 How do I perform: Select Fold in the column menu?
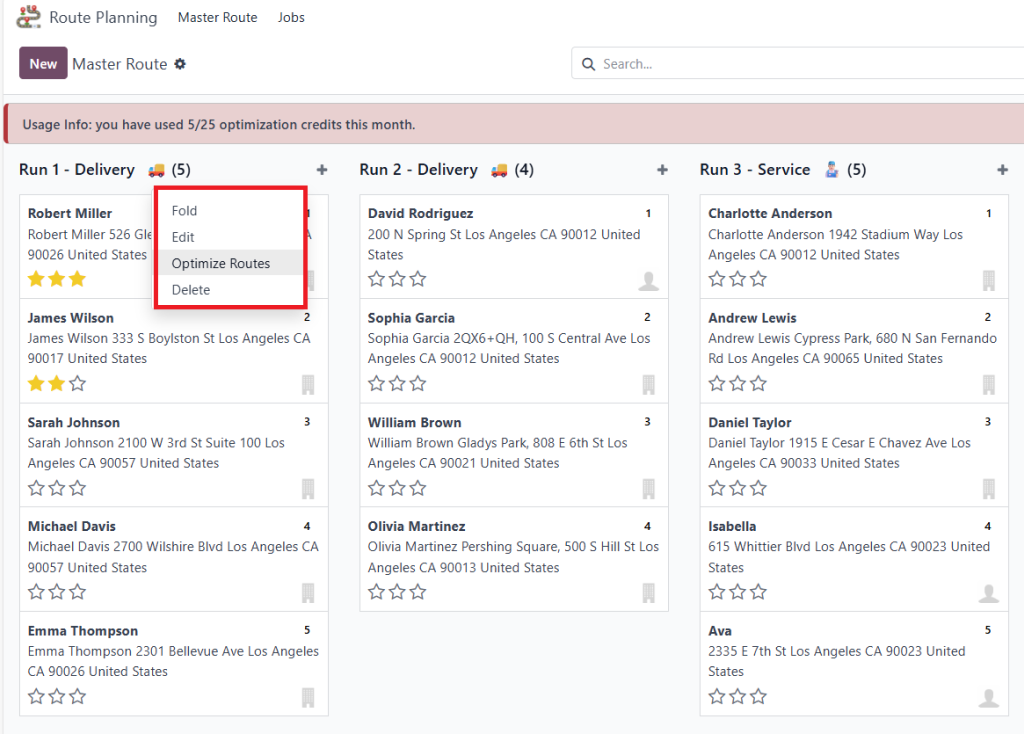(184, 211)
